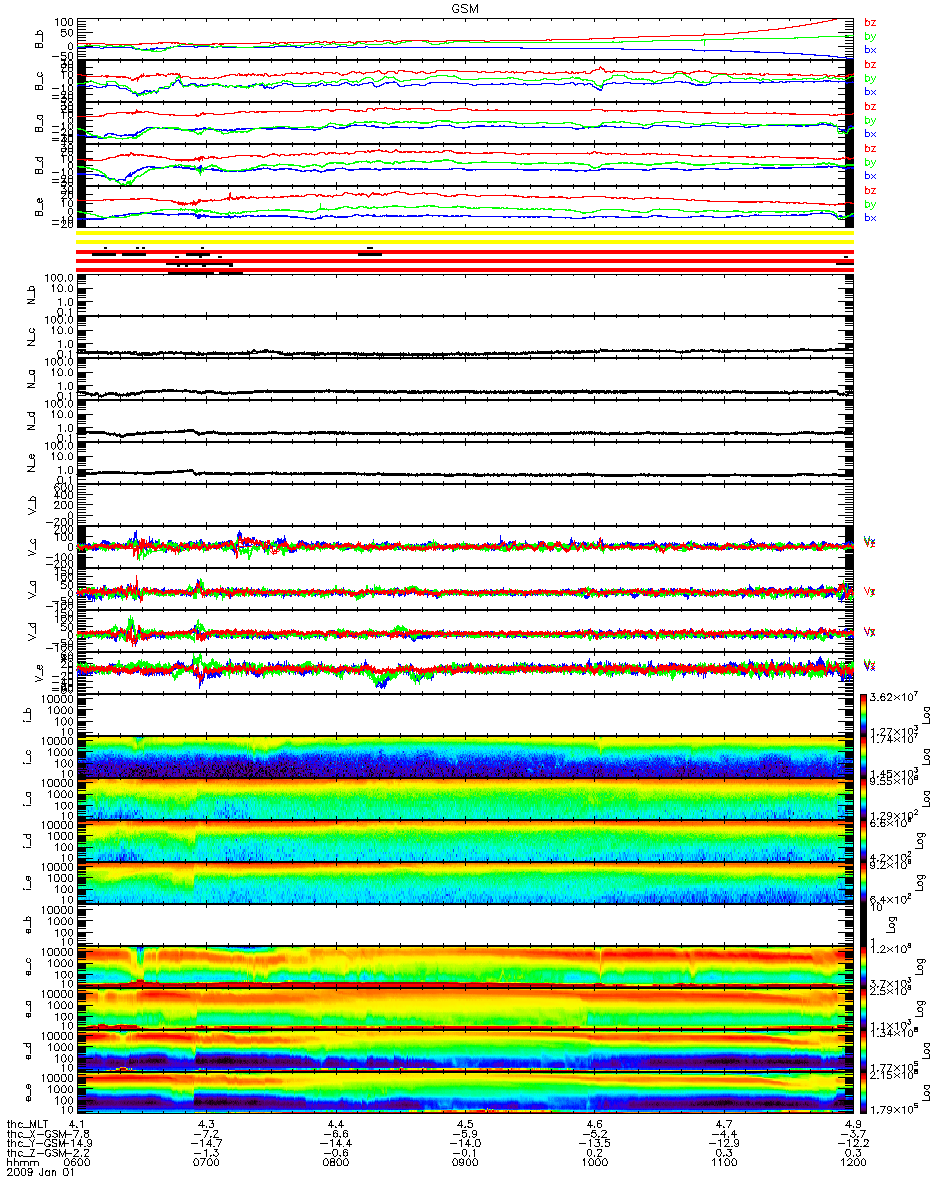Click the V_e velocity panel label

pos(40,673)
